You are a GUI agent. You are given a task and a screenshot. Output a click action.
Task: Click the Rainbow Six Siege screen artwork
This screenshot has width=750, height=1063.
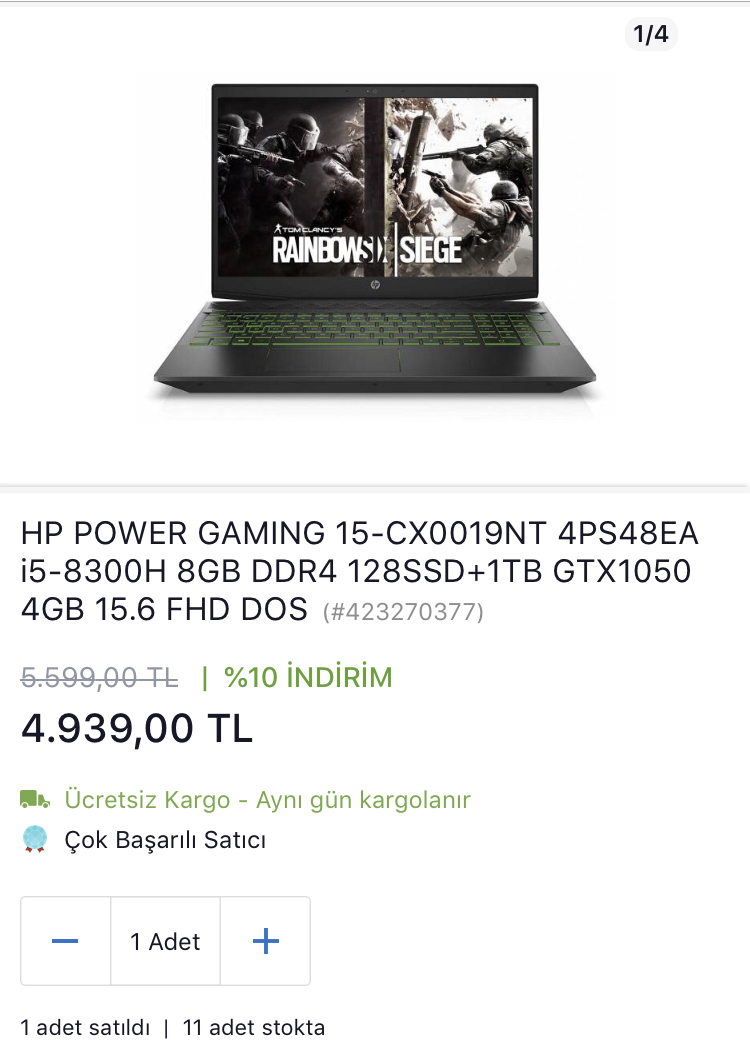click(x=375, y=187)
